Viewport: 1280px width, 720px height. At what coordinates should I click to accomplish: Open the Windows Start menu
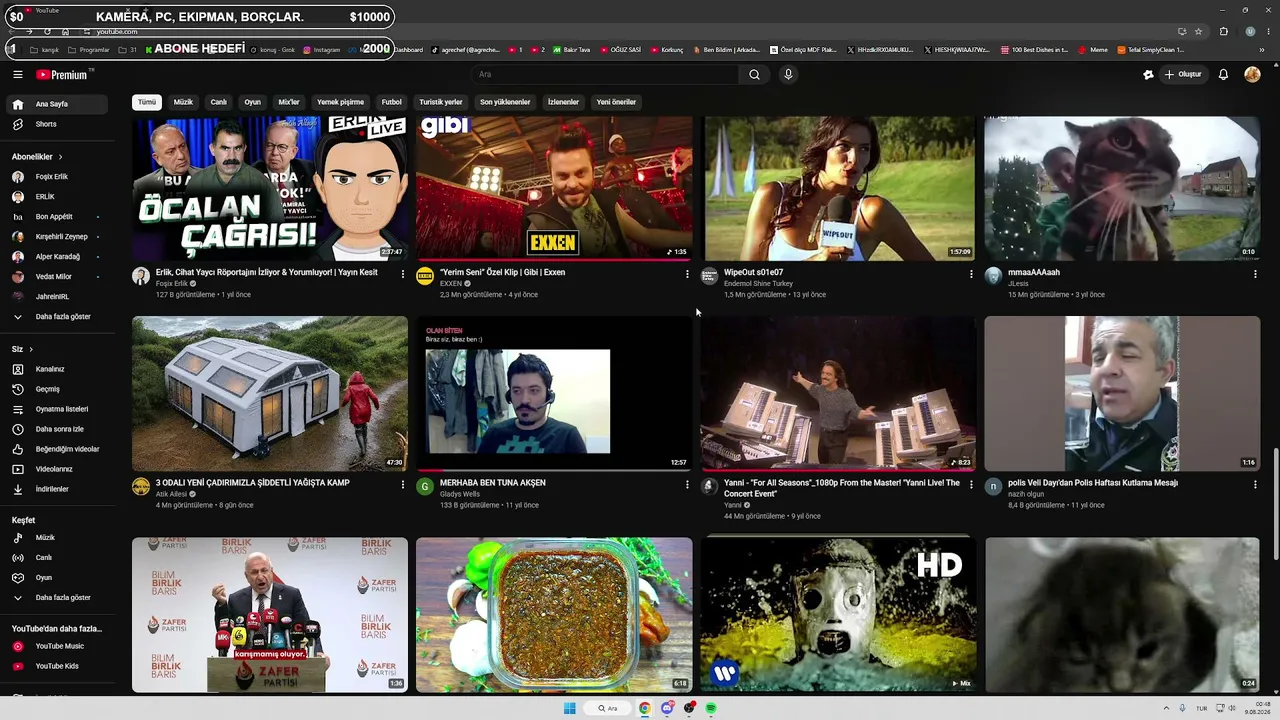click(569, 708)
